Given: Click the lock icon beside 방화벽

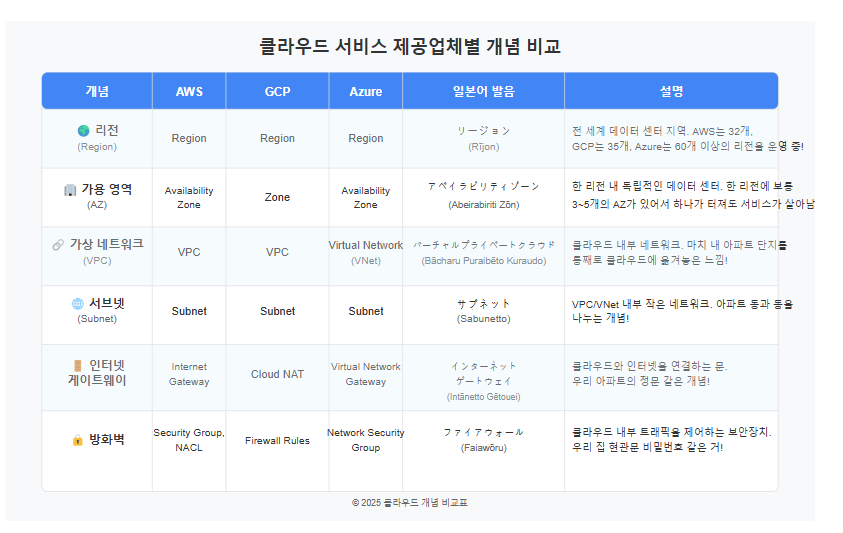Looking at the screenshot, I should click(77, 440).
